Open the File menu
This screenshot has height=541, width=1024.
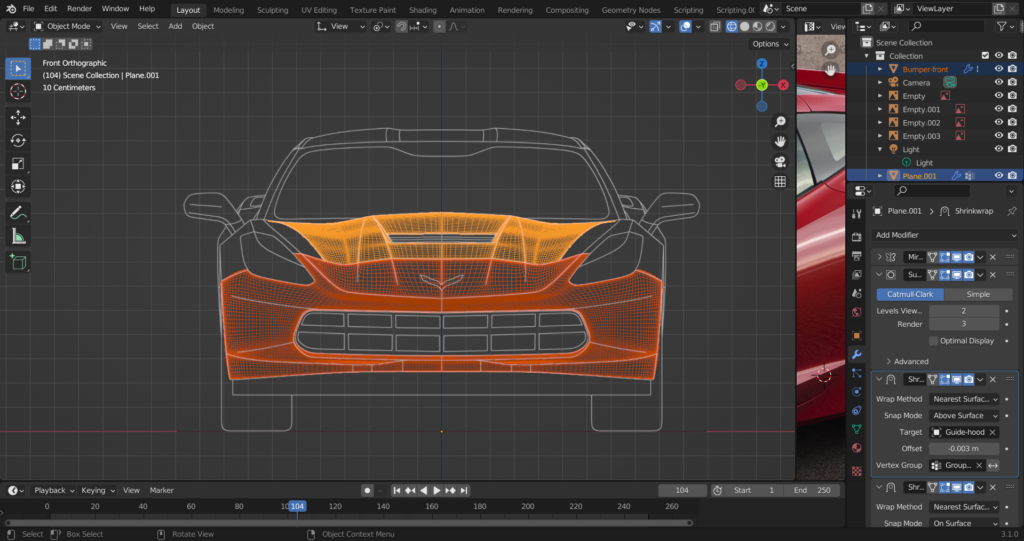[x=28, y=8]
